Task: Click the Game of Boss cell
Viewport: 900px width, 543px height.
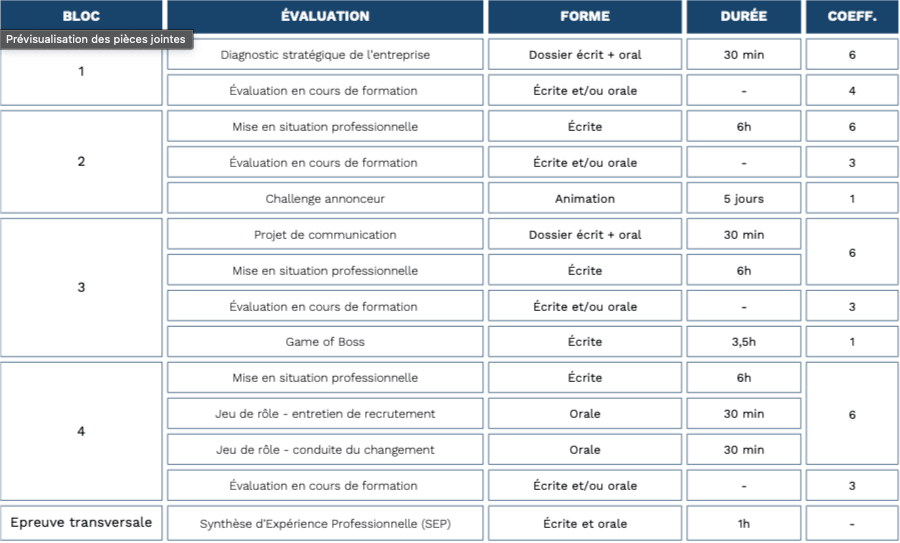Action: point(325,342)
